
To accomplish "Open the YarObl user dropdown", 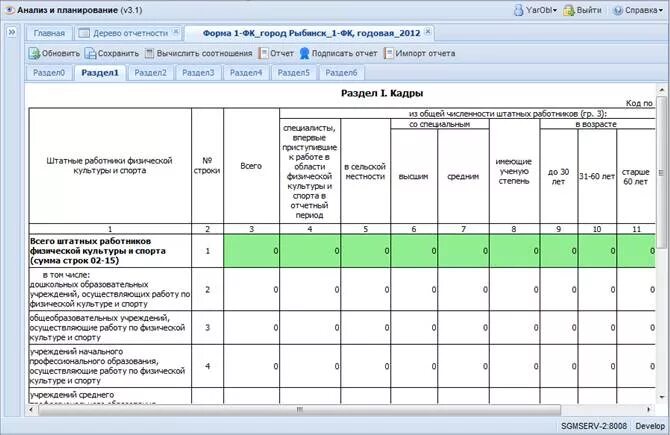I will 555,10.
